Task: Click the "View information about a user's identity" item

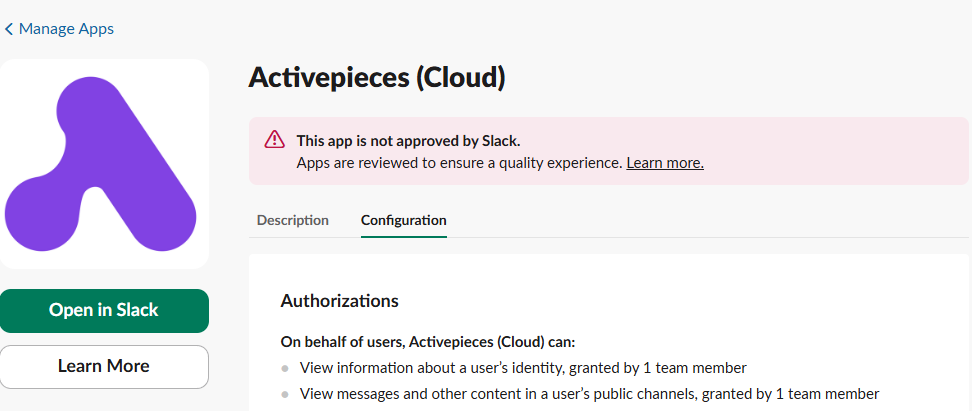Action: pos(523,368)
